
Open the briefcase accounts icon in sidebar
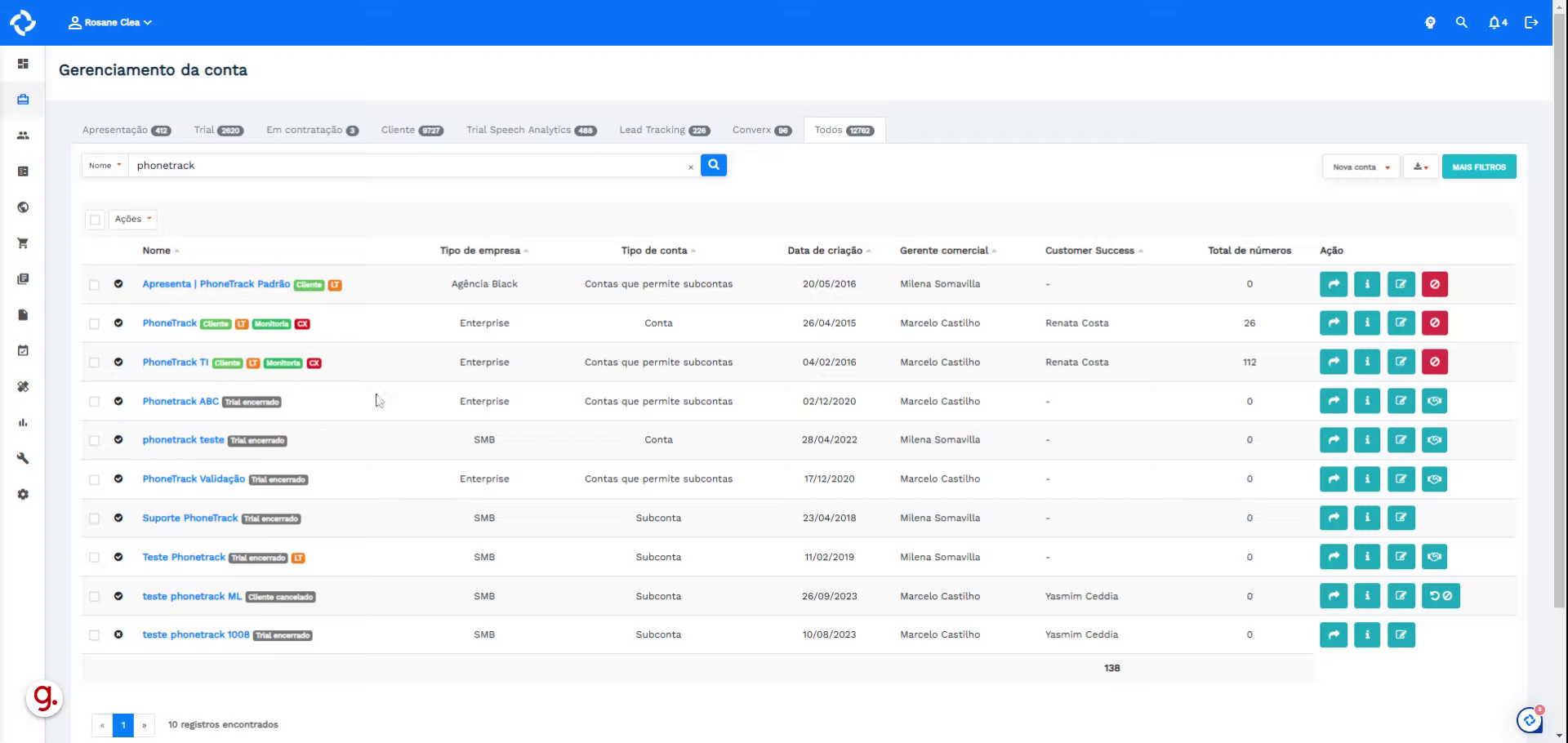(23, 100)
